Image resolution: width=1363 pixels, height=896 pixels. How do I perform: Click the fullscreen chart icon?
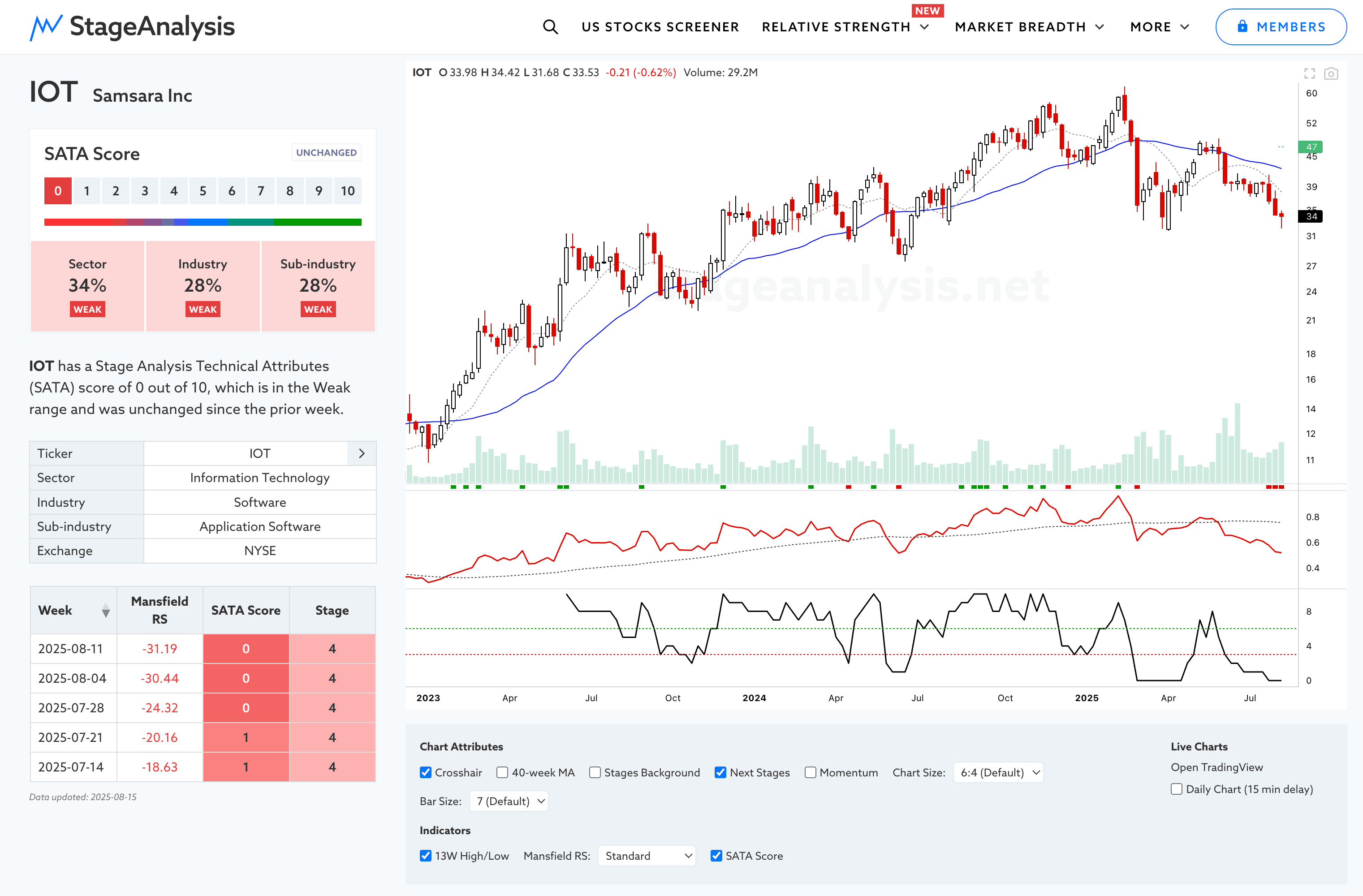pyautogui.click(x=1310, y=73)
